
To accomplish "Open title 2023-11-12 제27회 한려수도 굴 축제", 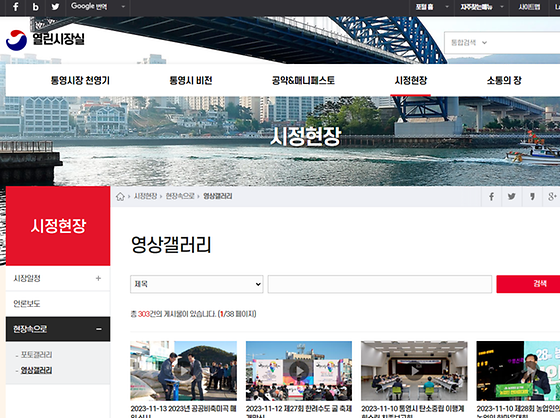I will tap(299, 412).
